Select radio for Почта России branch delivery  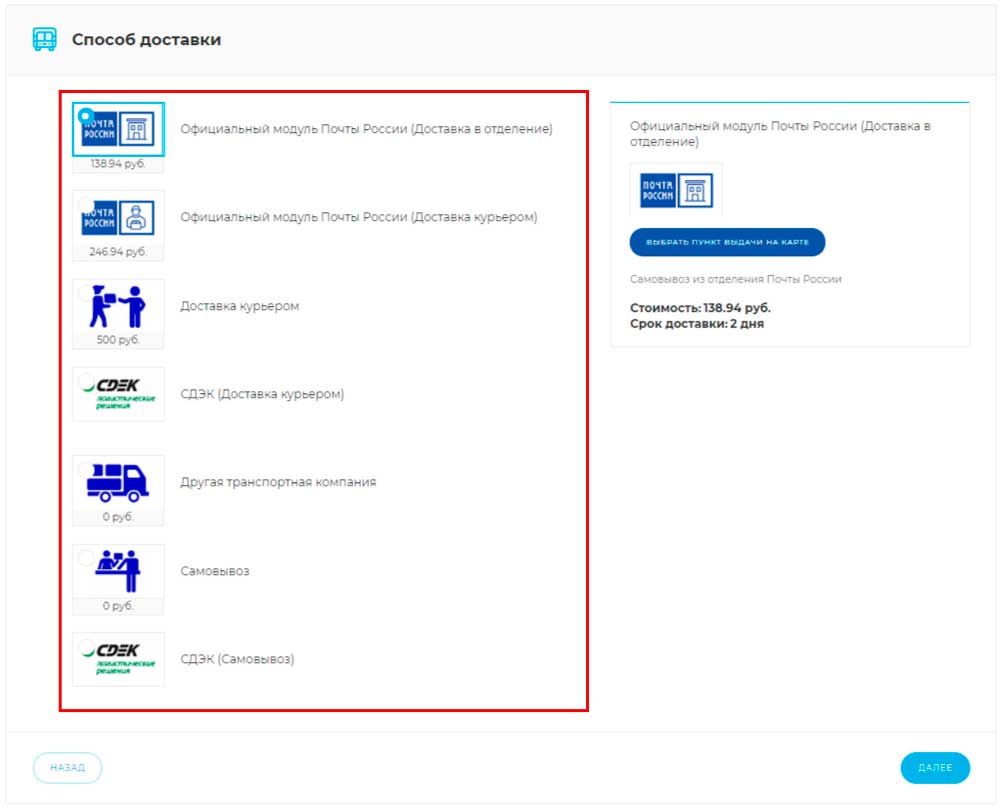pos(86,116)
